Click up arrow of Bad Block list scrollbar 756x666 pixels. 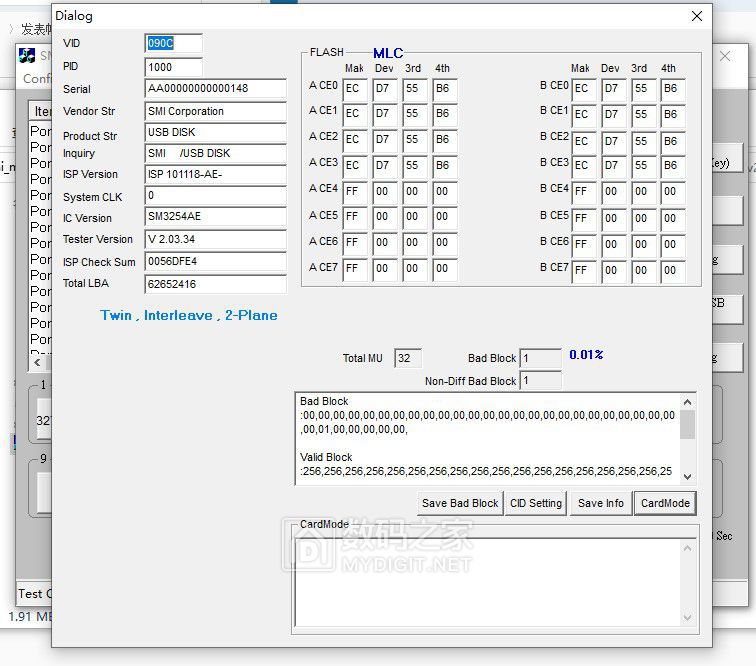coord(688,402)
